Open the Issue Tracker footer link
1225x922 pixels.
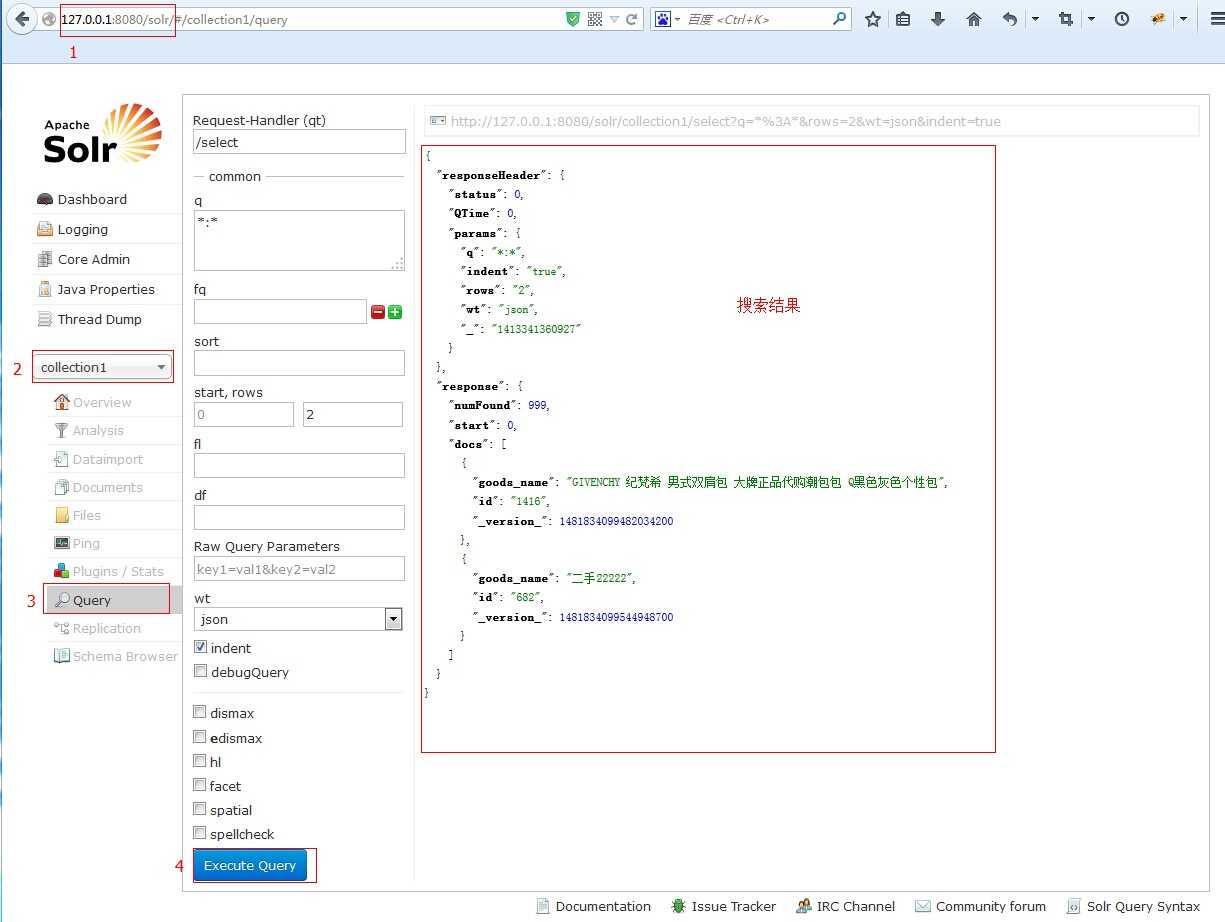click(724, 906)
